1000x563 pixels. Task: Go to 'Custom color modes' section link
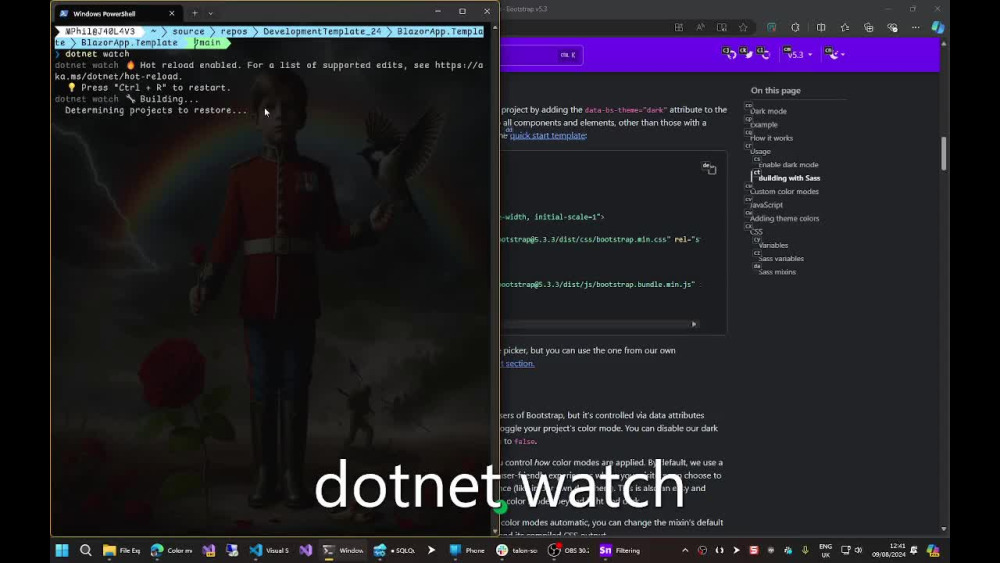784,191
